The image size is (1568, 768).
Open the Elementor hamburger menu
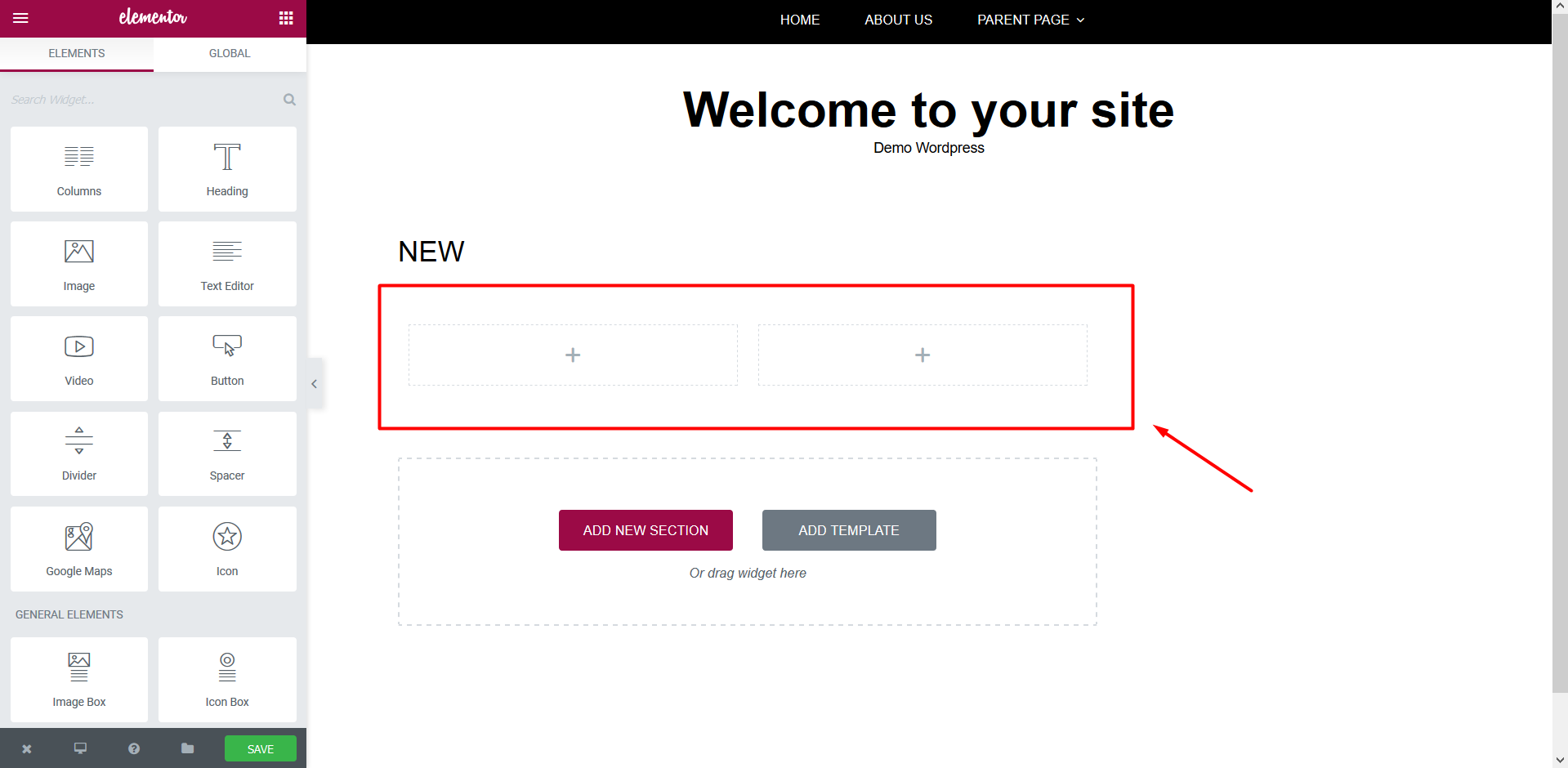point(20,18)
